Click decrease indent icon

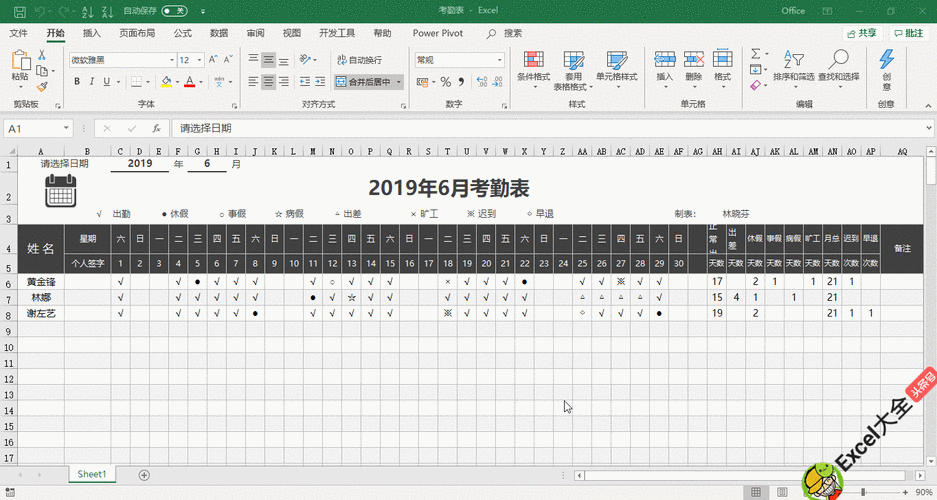305,81
